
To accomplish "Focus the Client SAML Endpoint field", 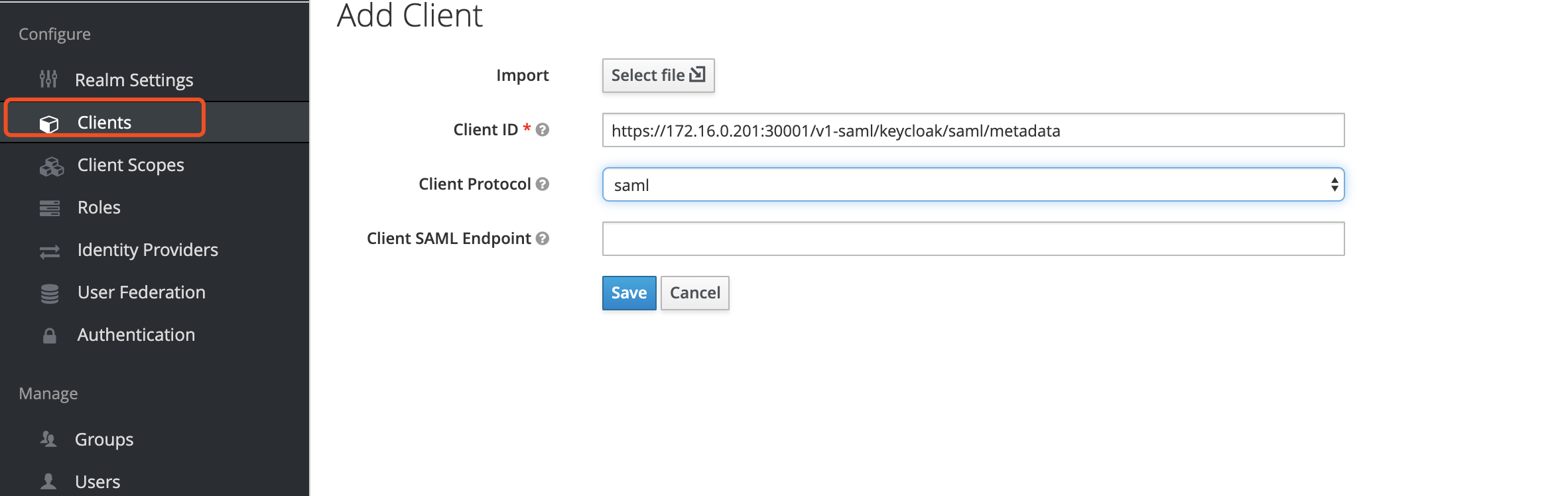I will click(973, 239).
